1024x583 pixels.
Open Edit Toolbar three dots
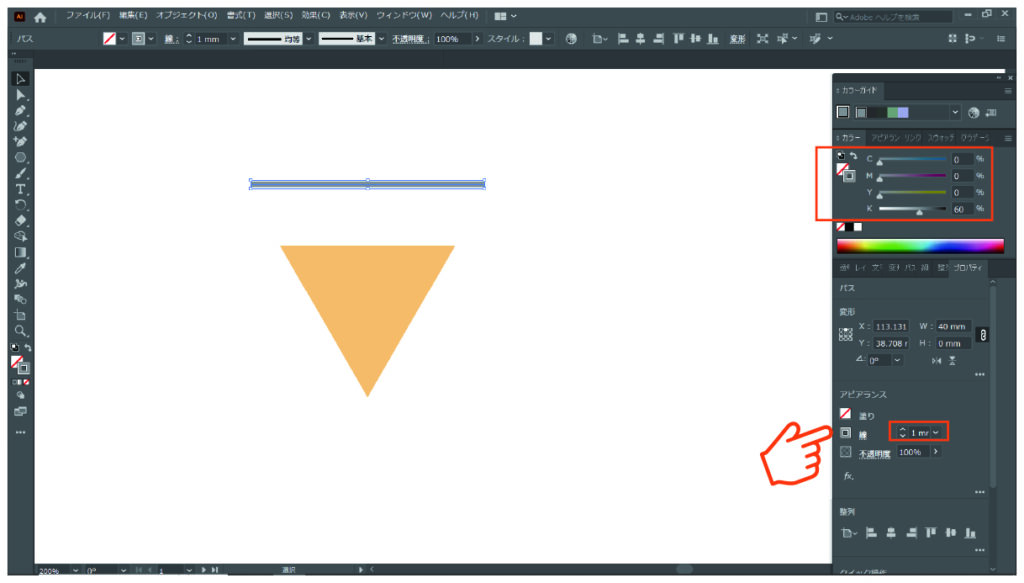tap(20, 432)
